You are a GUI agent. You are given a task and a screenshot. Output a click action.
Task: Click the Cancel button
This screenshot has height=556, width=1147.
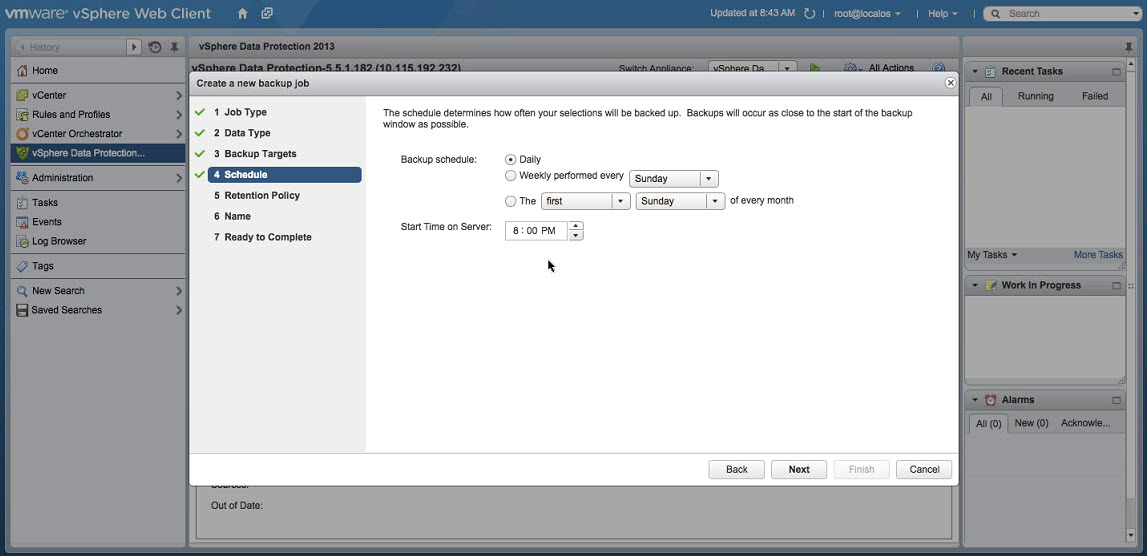pyautogui.click(x=924, y=470)
